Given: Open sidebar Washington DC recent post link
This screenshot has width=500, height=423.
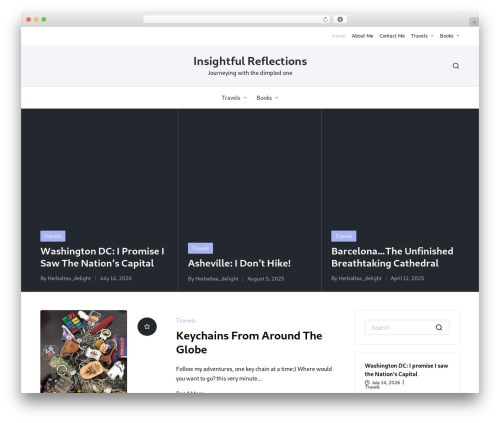Looking at the screenshot, I should pyautogui.click(x=406, y=370).
